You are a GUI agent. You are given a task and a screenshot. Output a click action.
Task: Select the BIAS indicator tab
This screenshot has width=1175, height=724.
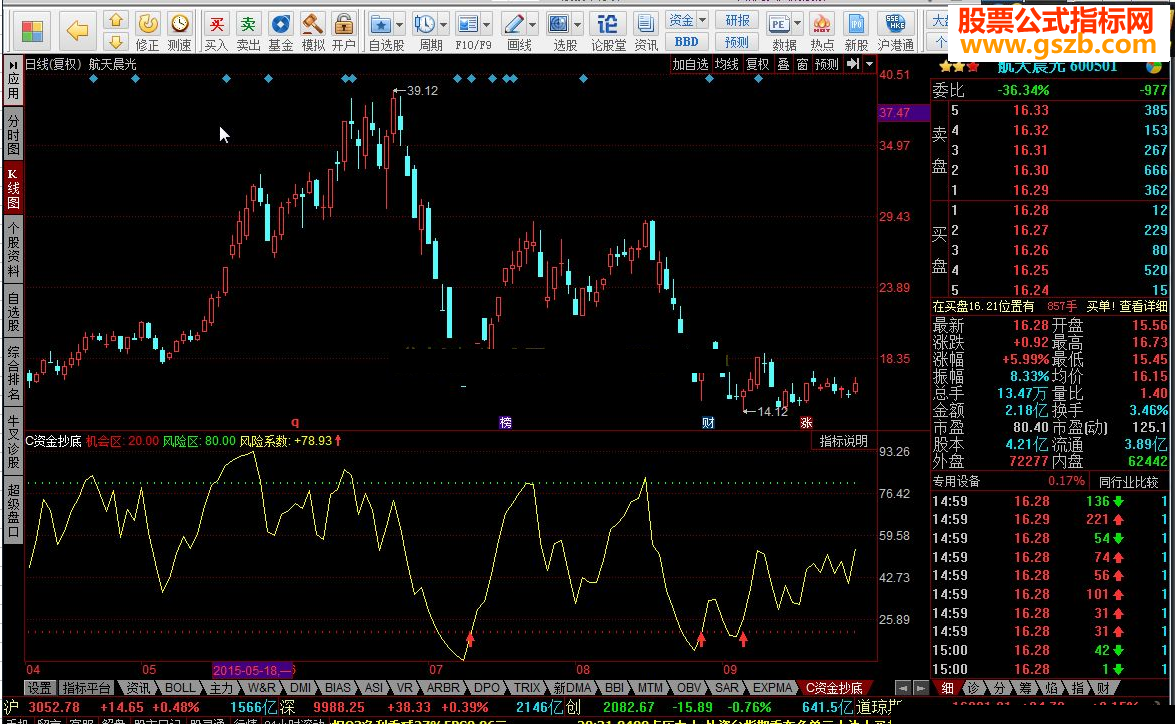pos(337,688)
